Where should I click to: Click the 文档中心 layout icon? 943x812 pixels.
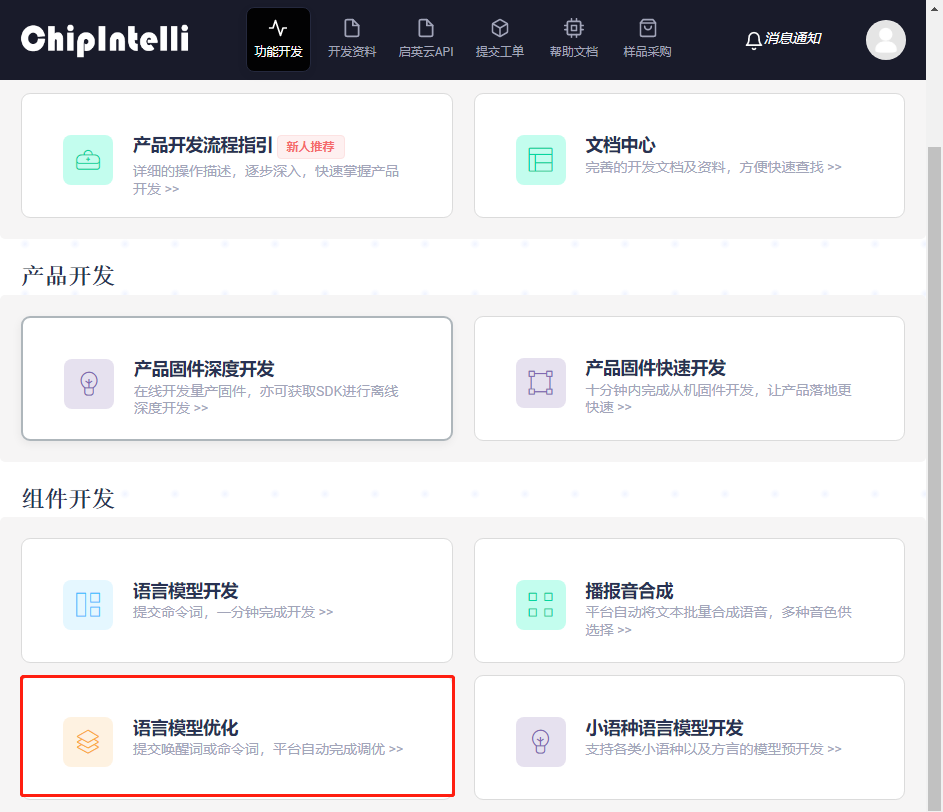(541, 160)
